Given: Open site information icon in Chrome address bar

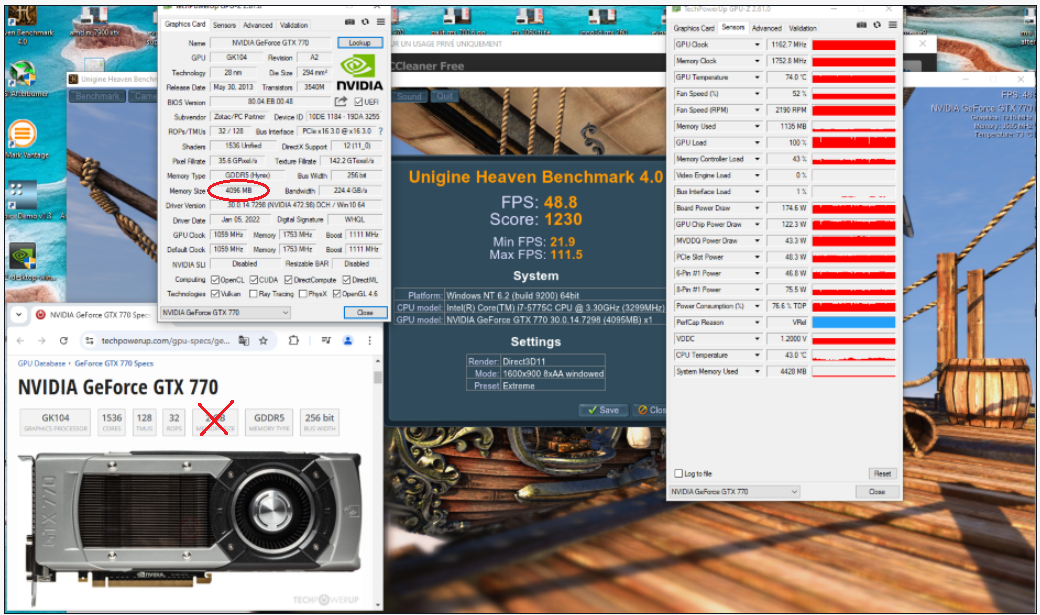Looking at the screenshot, I should [x=90, y=340].
